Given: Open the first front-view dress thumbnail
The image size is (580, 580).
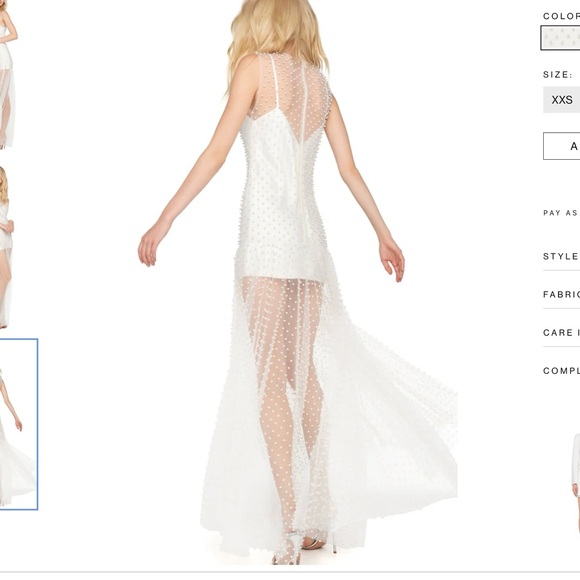Looking at the screenshot, I should pos(8,74).
